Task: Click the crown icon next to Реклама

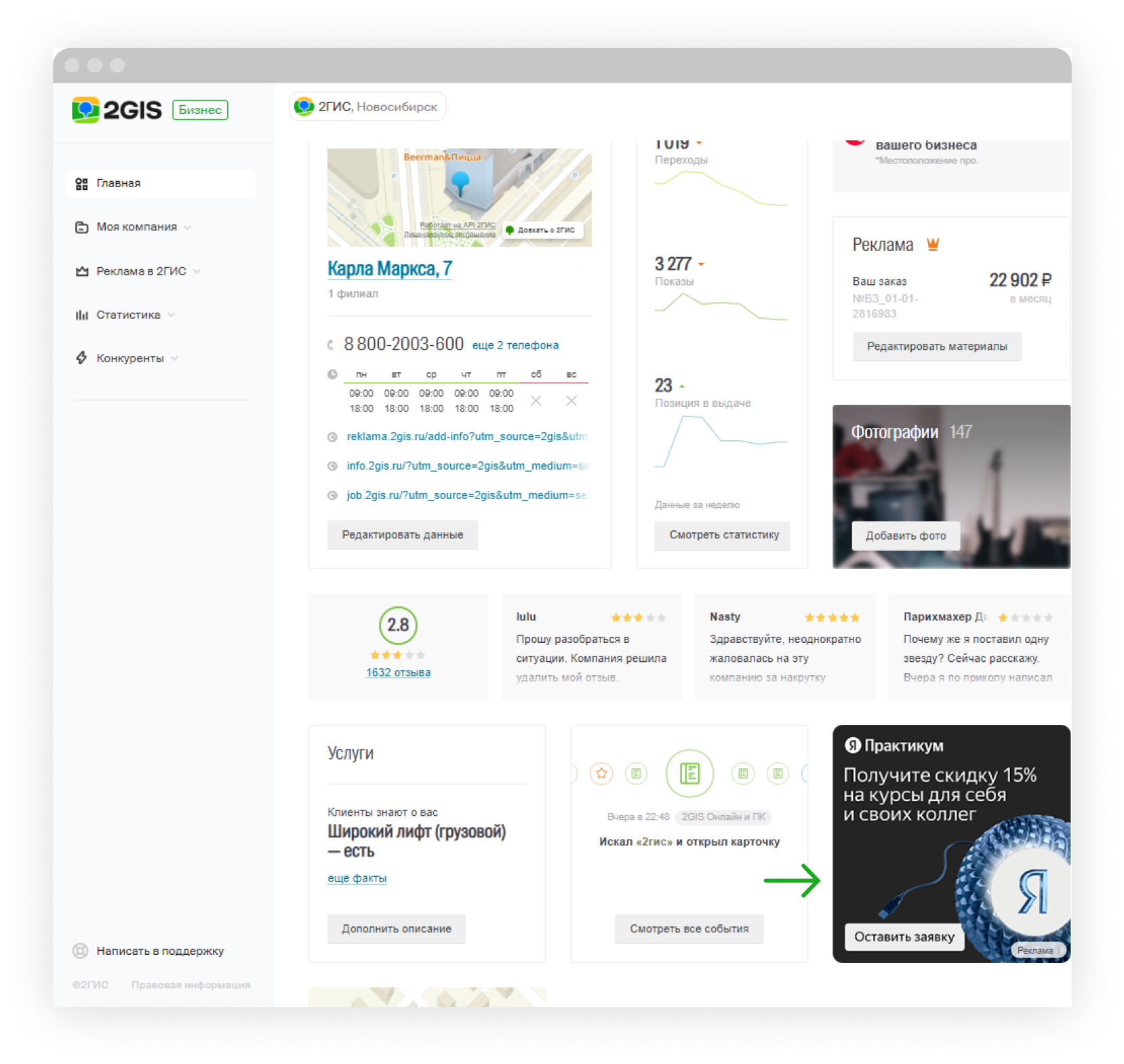Action: pos(933,244)
